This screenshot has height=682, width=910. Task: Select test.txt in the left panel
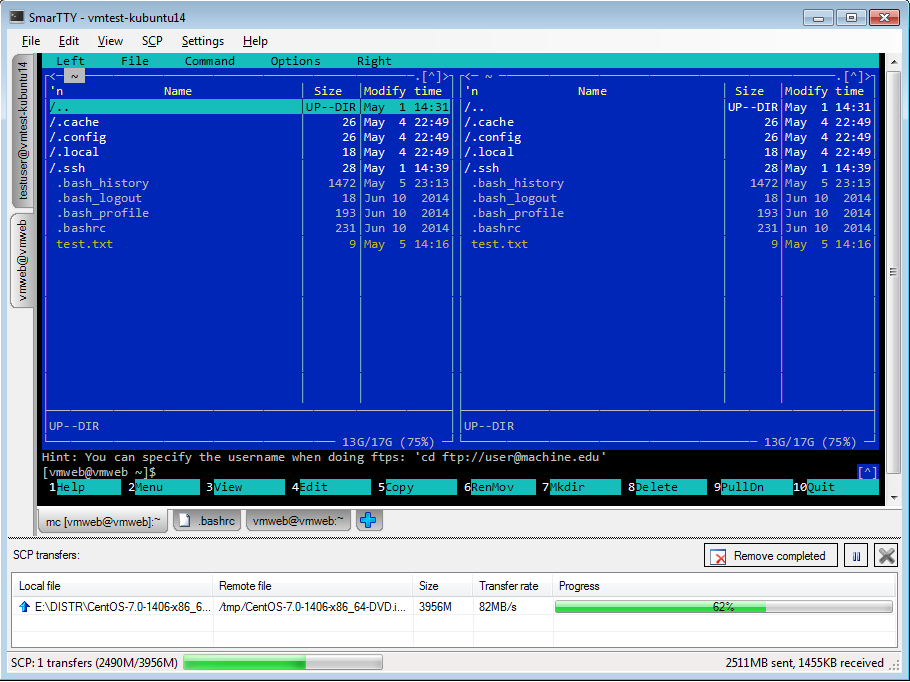(85, 244)
